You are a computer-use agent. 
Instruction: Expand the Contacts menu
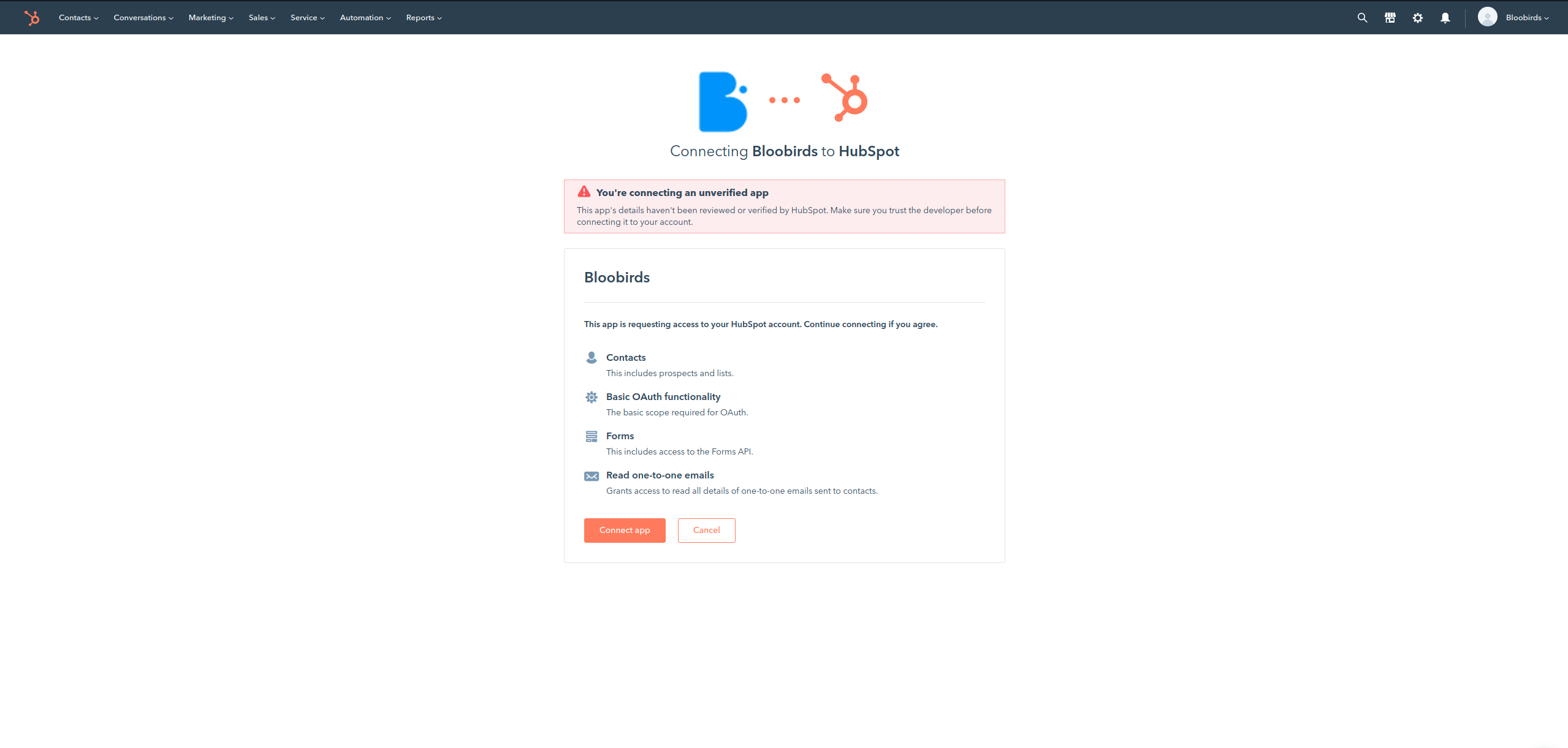pyautogui.click(x=78, y=18)
